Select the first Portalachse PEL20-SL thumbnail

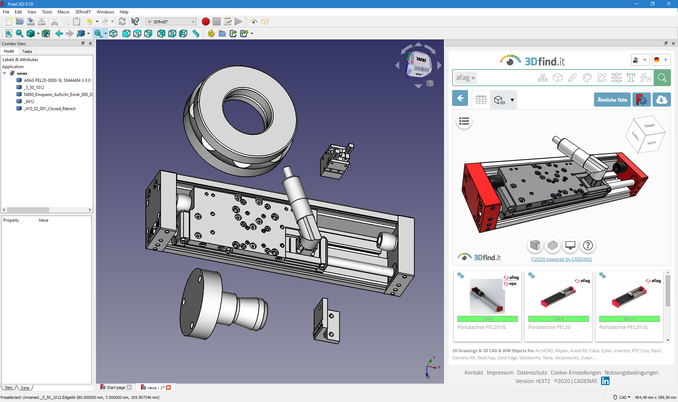[487, 297]
